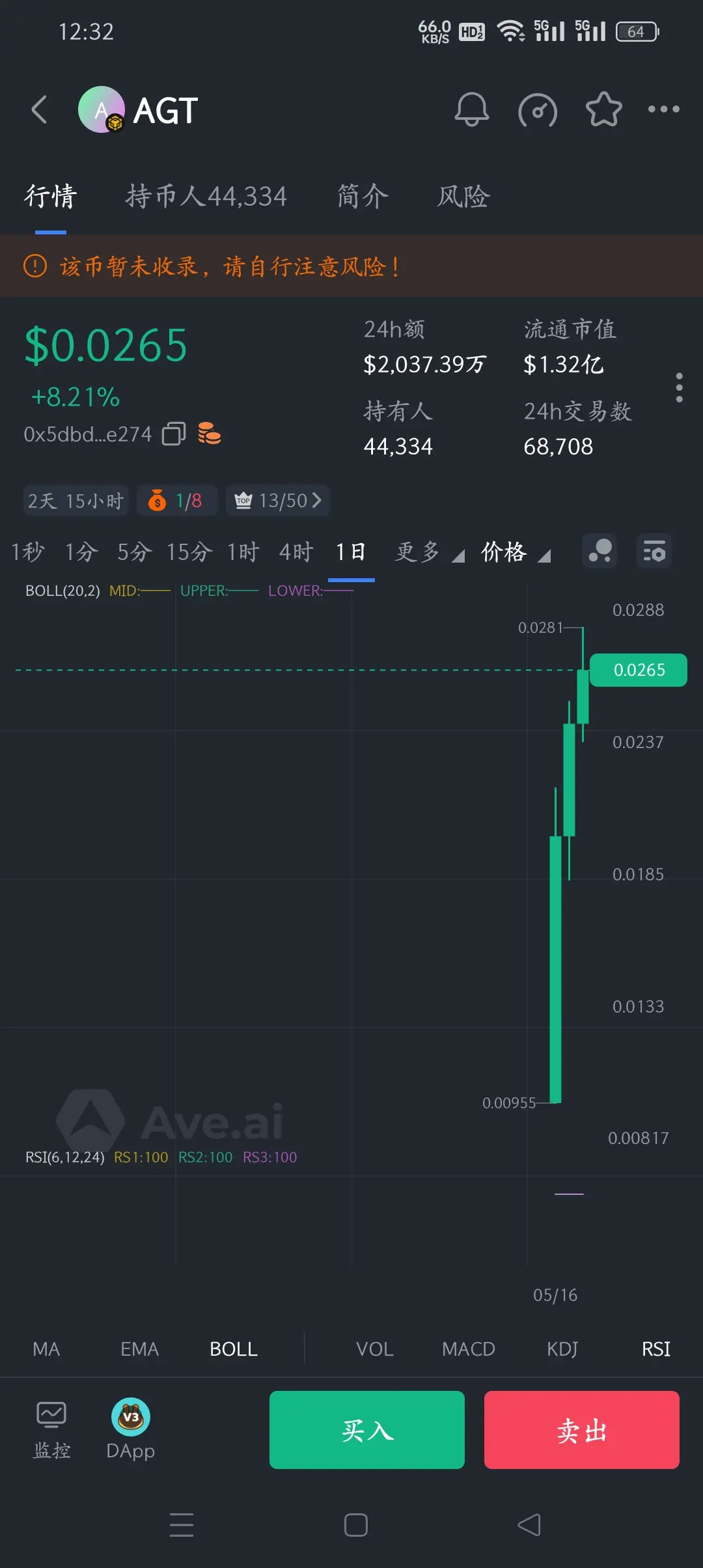Tap the price alert bell icon

click(x=471, y=109)
